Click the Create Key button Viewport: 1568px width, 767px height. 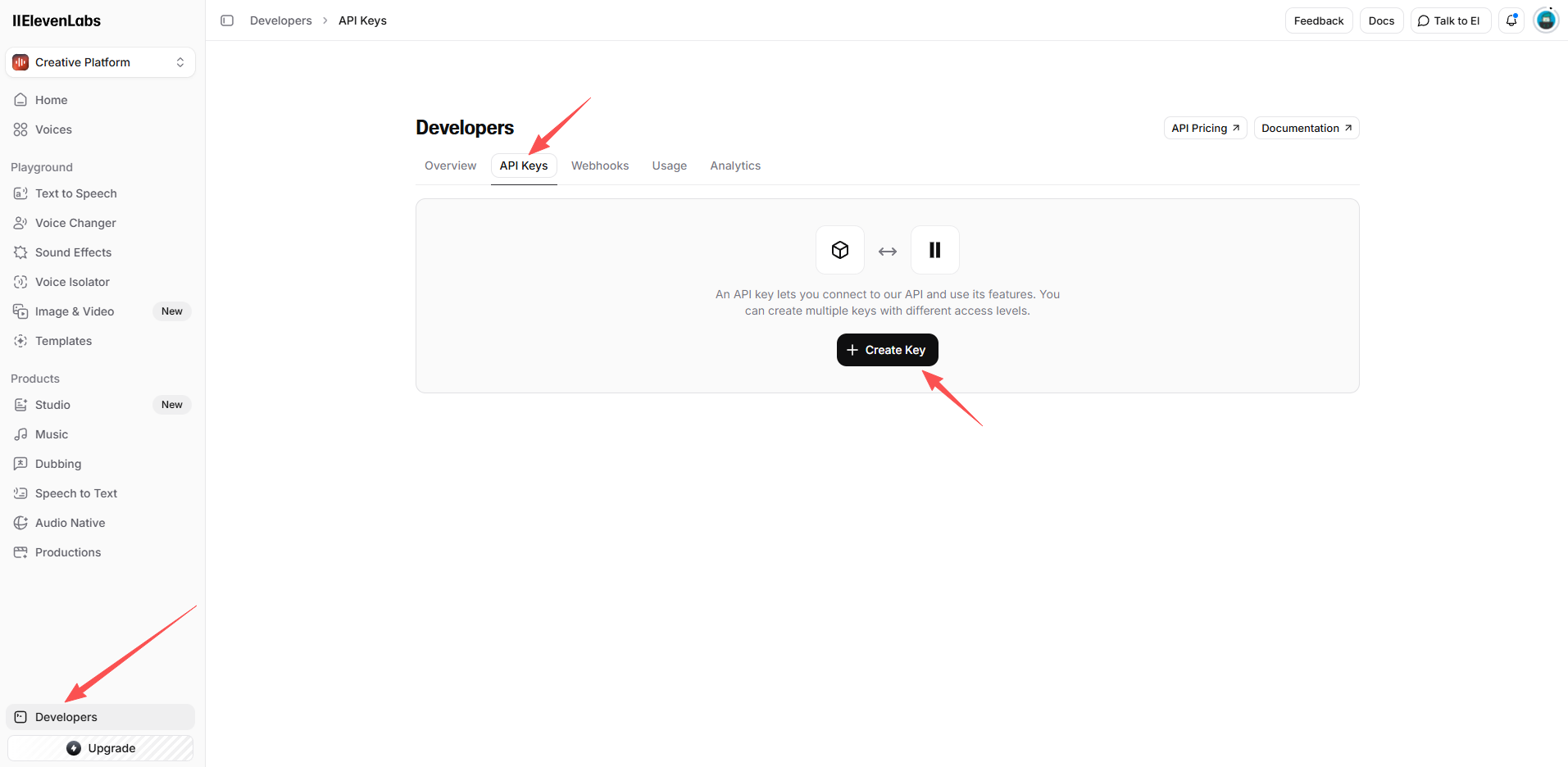coord(887,350)
